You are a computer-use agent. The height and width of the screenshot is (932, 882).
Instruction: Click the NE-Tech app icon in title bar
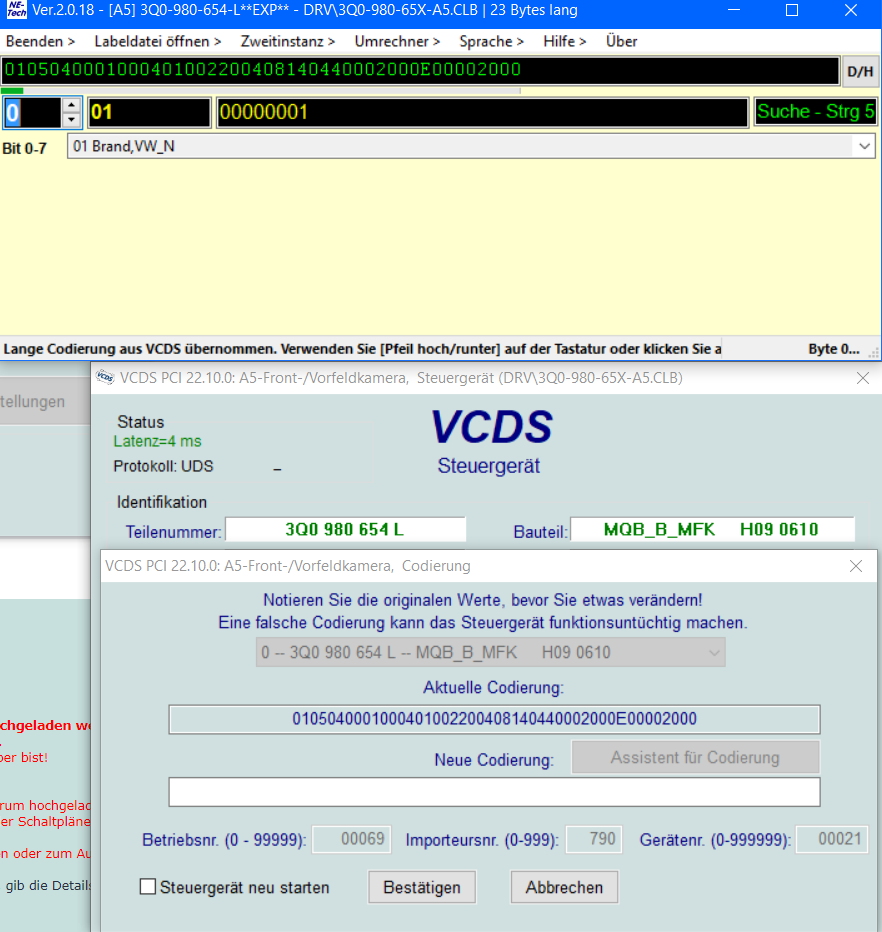(16, 11)
